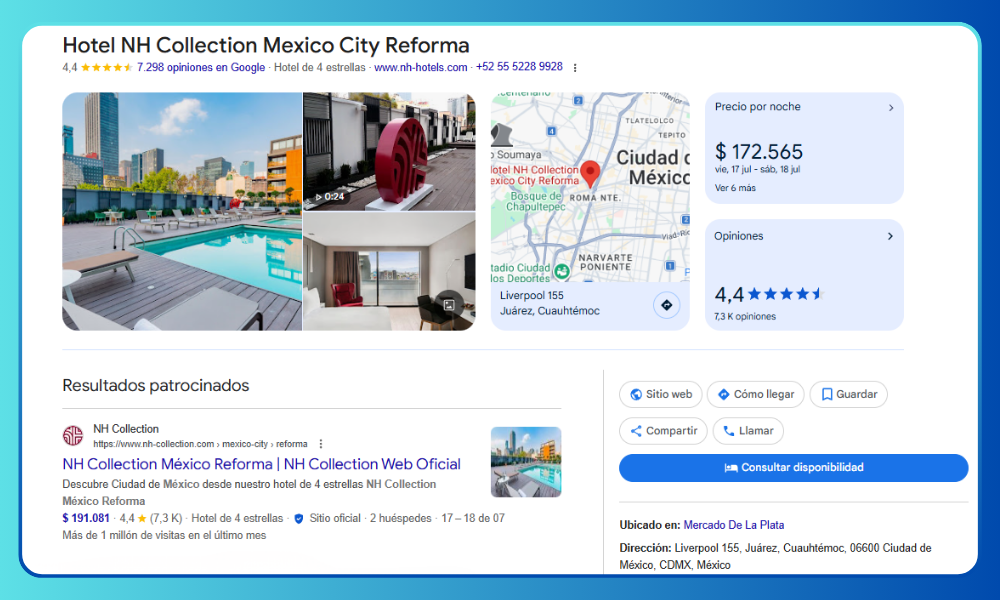
Task: Click the Cómo llegar button
Action: pos(756,394)
